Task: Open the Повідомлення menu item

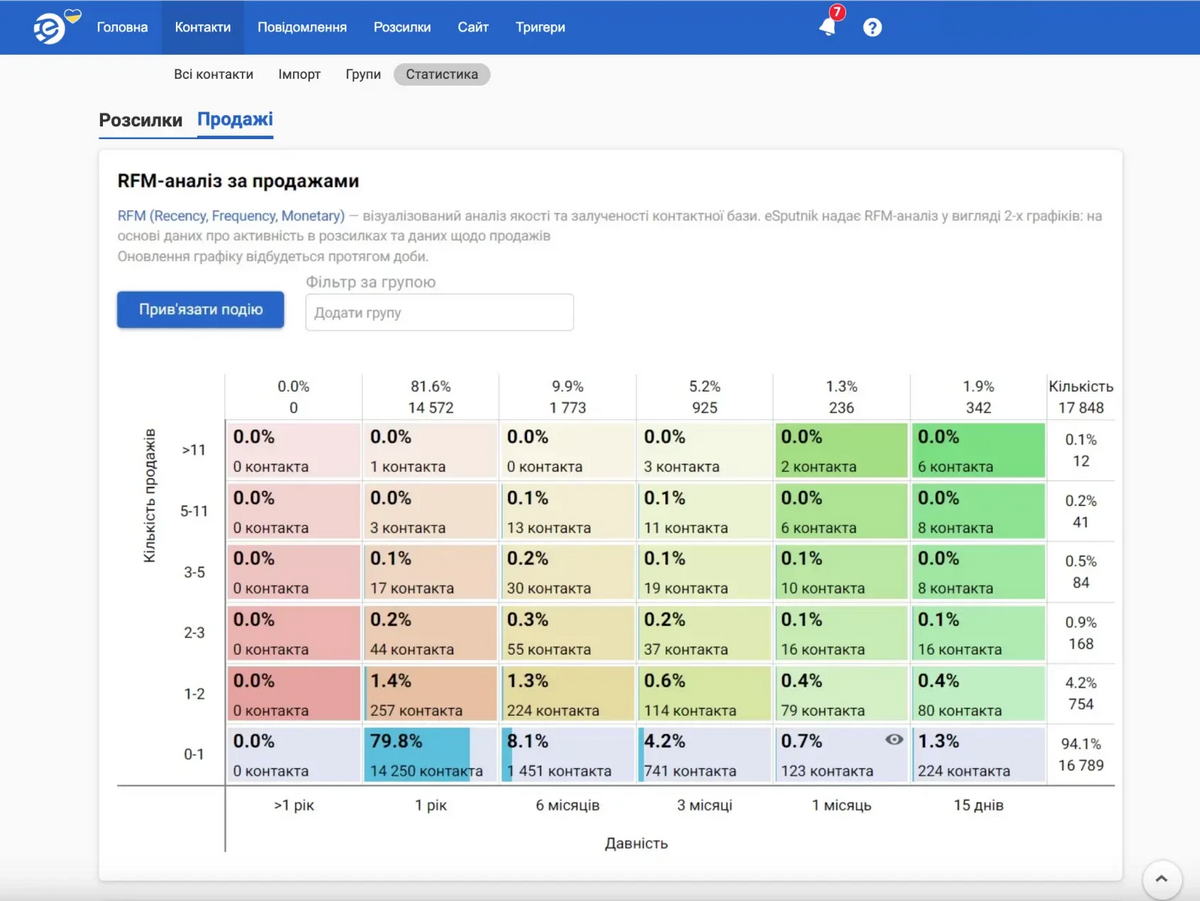Action: point(302,27)
